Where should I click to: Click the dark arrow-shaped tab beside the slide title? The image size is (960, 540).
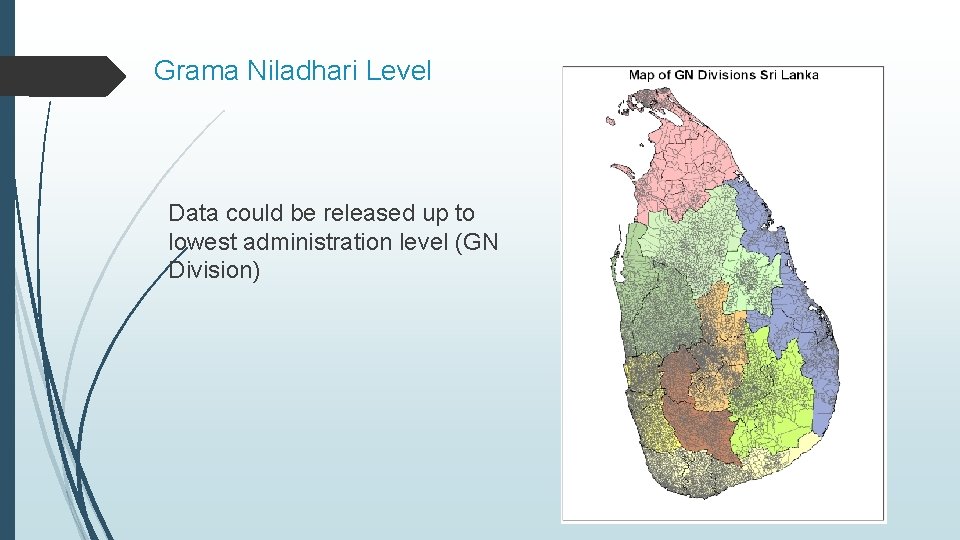pyautogui.click(x=62, y=76)
